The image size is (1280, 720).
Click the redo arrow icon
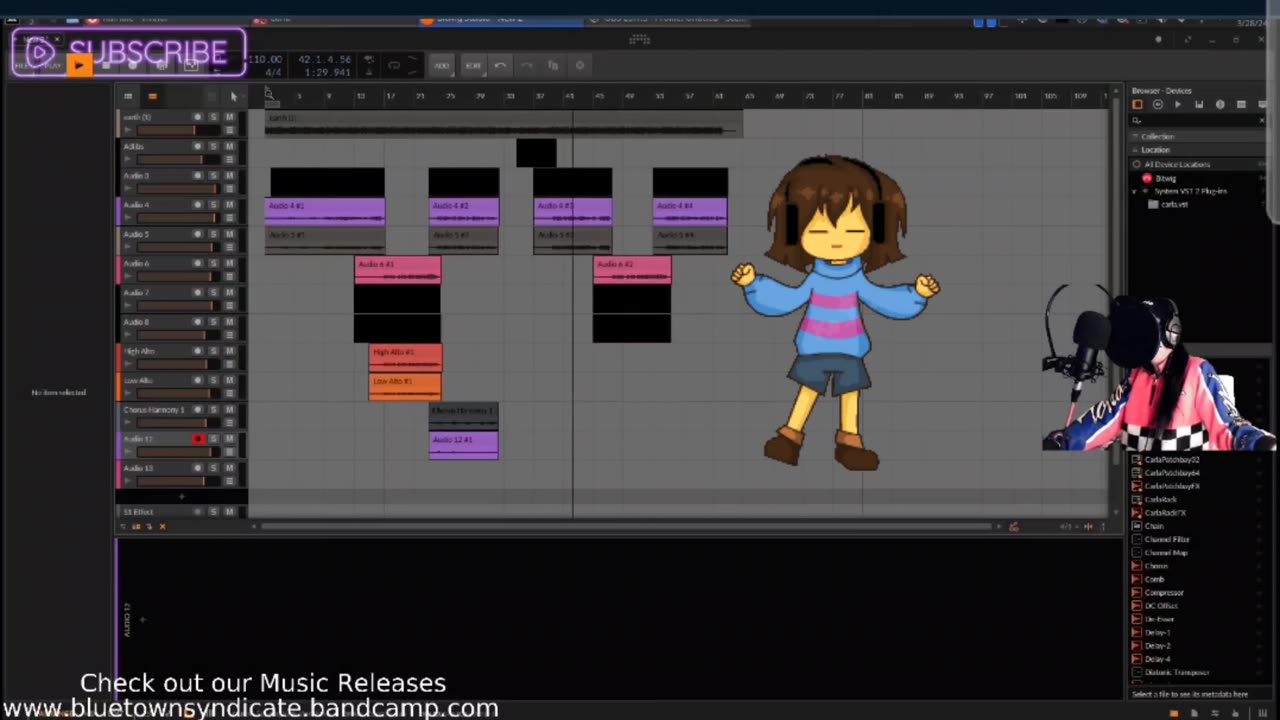pyautogui.click(x=526, y=66)
